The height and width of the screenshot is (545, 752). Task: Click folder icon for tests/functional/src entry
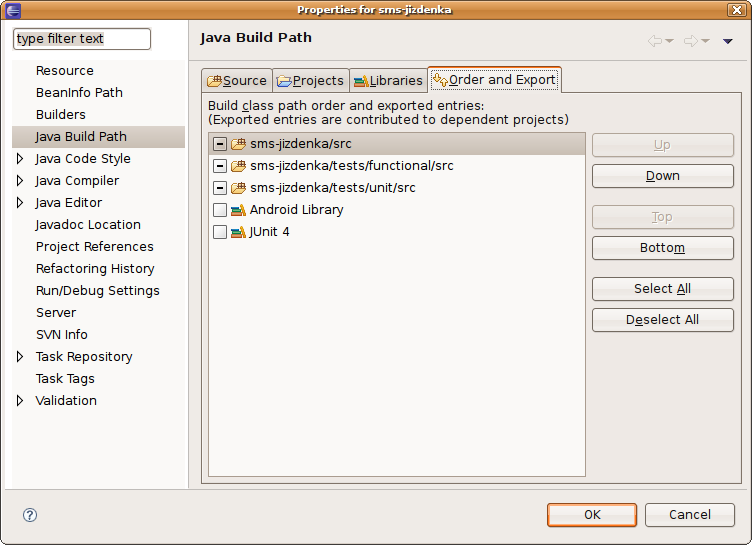tap(238, 166)
